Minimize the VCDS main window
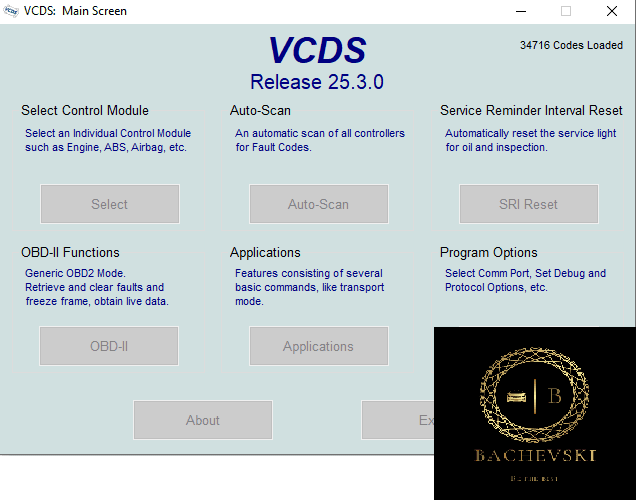 [519, 11]
